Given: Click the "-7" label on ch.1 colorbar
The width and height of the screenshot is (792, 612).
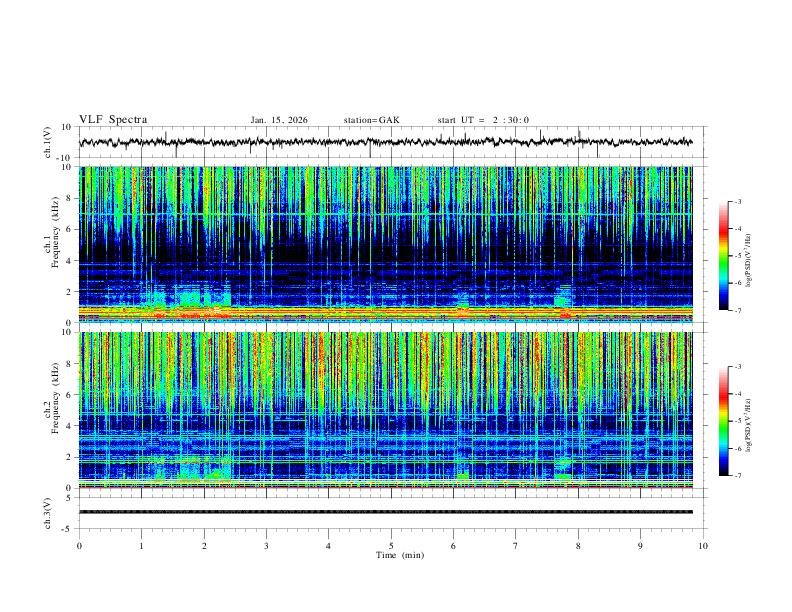Looking at the screenshot, I should pos(737,310).
